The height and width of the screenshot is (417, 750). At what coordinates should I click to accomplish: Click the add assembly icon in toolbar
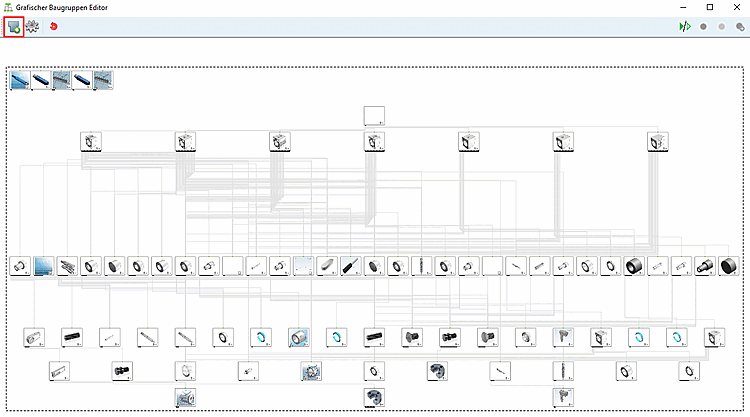(14, 27)
